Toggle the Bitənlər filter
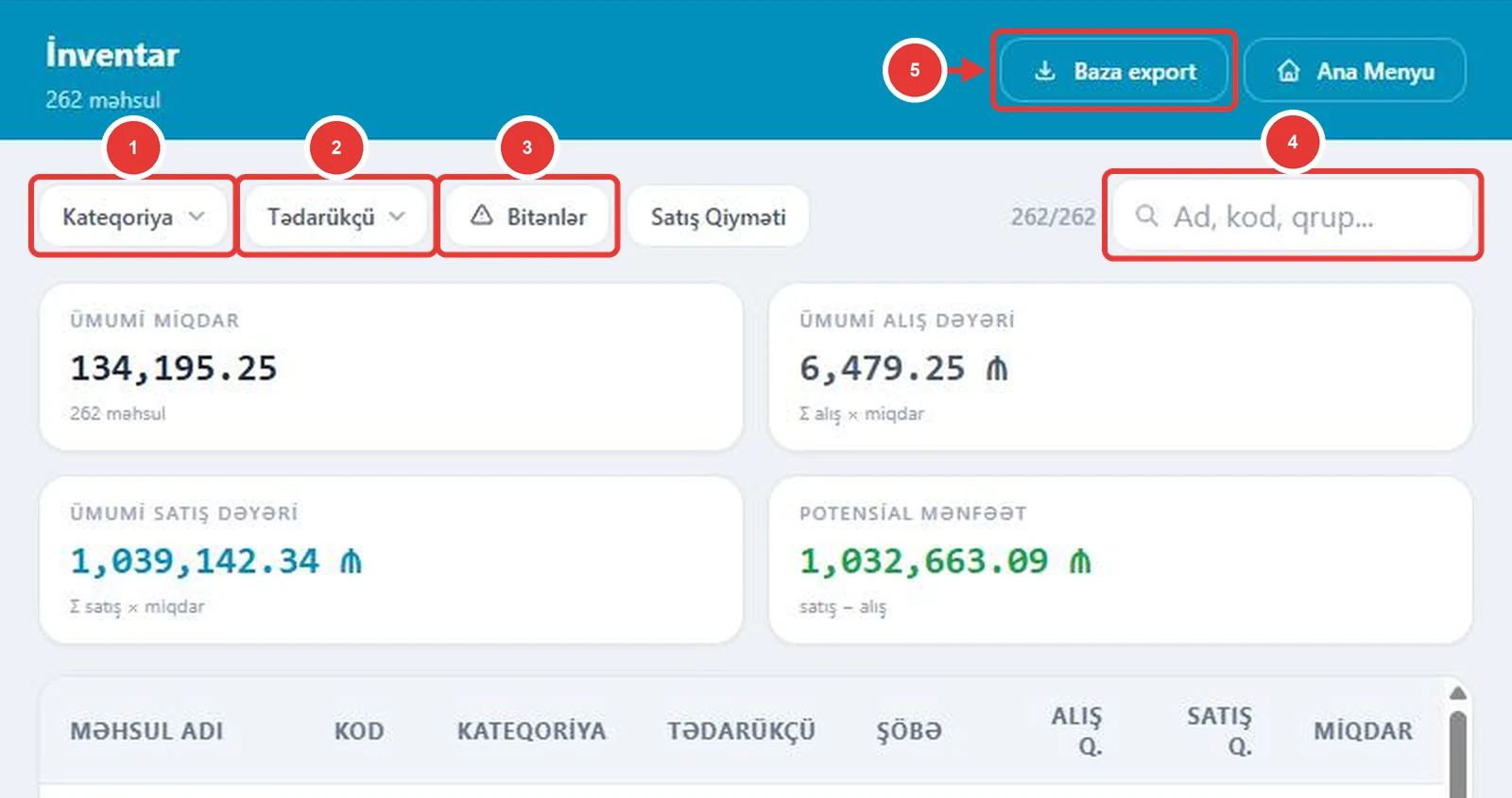The height and width of the screenshot is (798, 1512). pyautogui.click(x=527, y=216)
